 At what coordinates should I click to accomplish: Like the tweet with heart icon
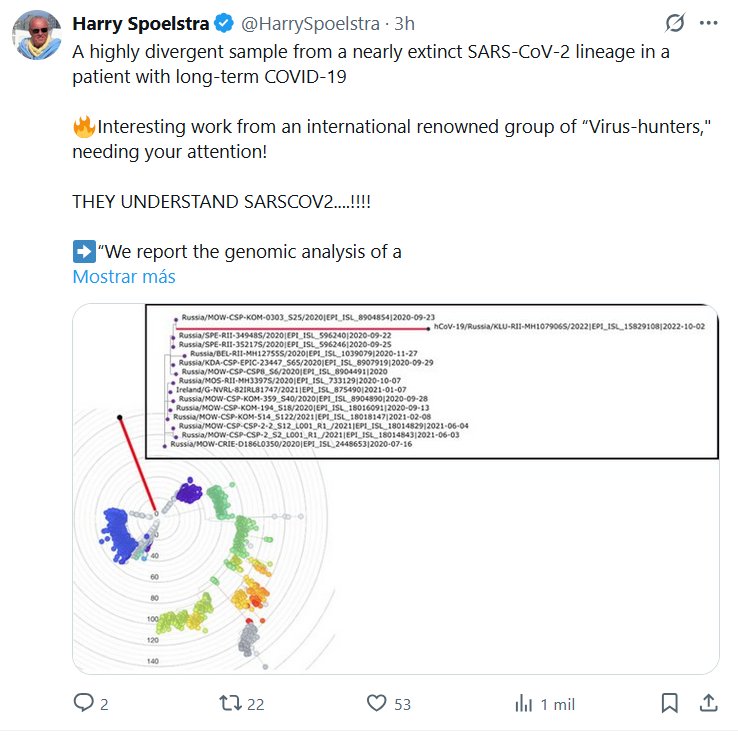[376, 704]
